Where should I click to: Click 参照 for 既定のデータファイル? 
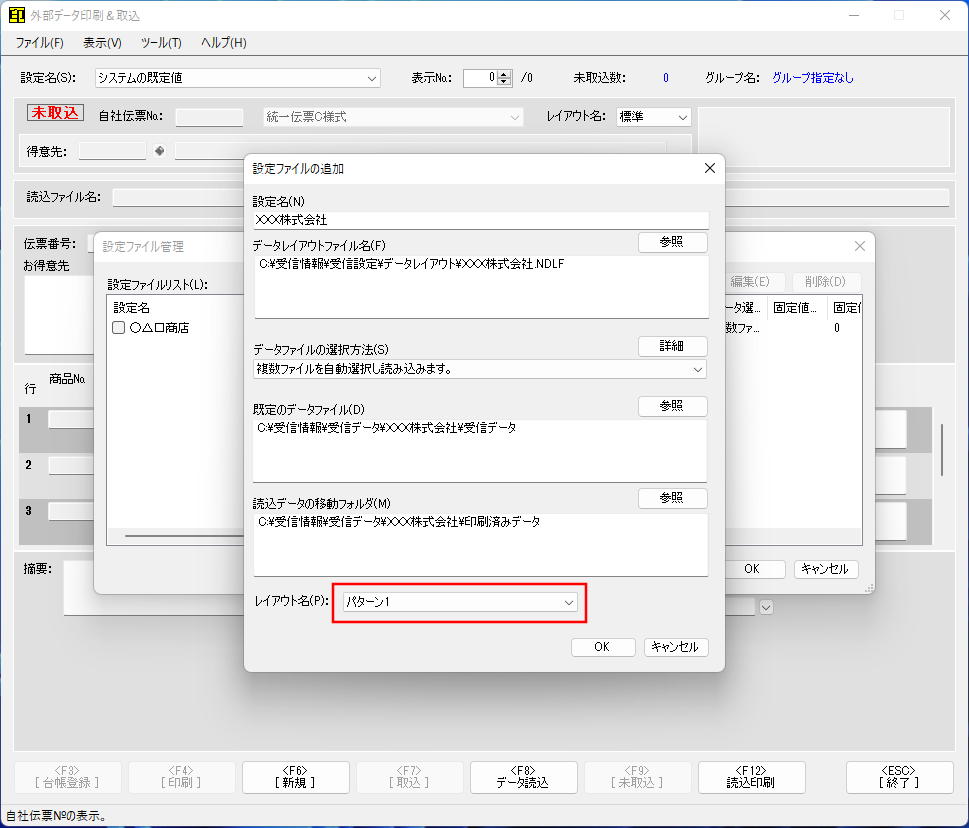(672, 407)
